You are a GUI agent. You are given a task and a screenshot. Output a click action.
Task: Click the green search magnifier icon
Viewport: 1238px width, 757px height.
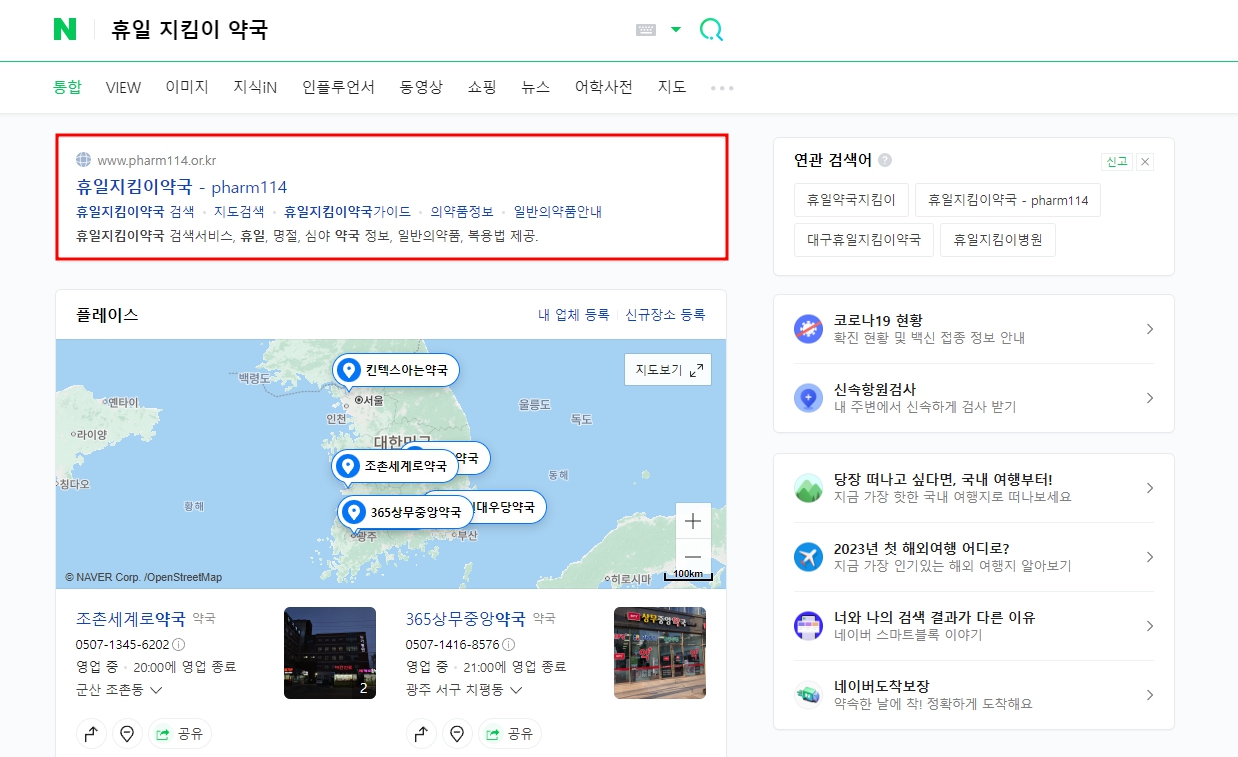(711, 30)
